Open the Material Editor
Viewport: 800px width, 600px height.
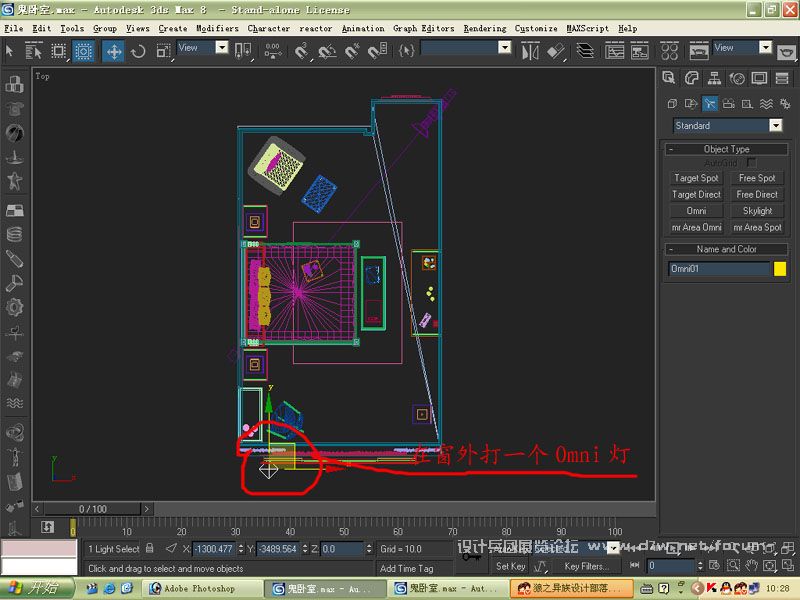669,51
